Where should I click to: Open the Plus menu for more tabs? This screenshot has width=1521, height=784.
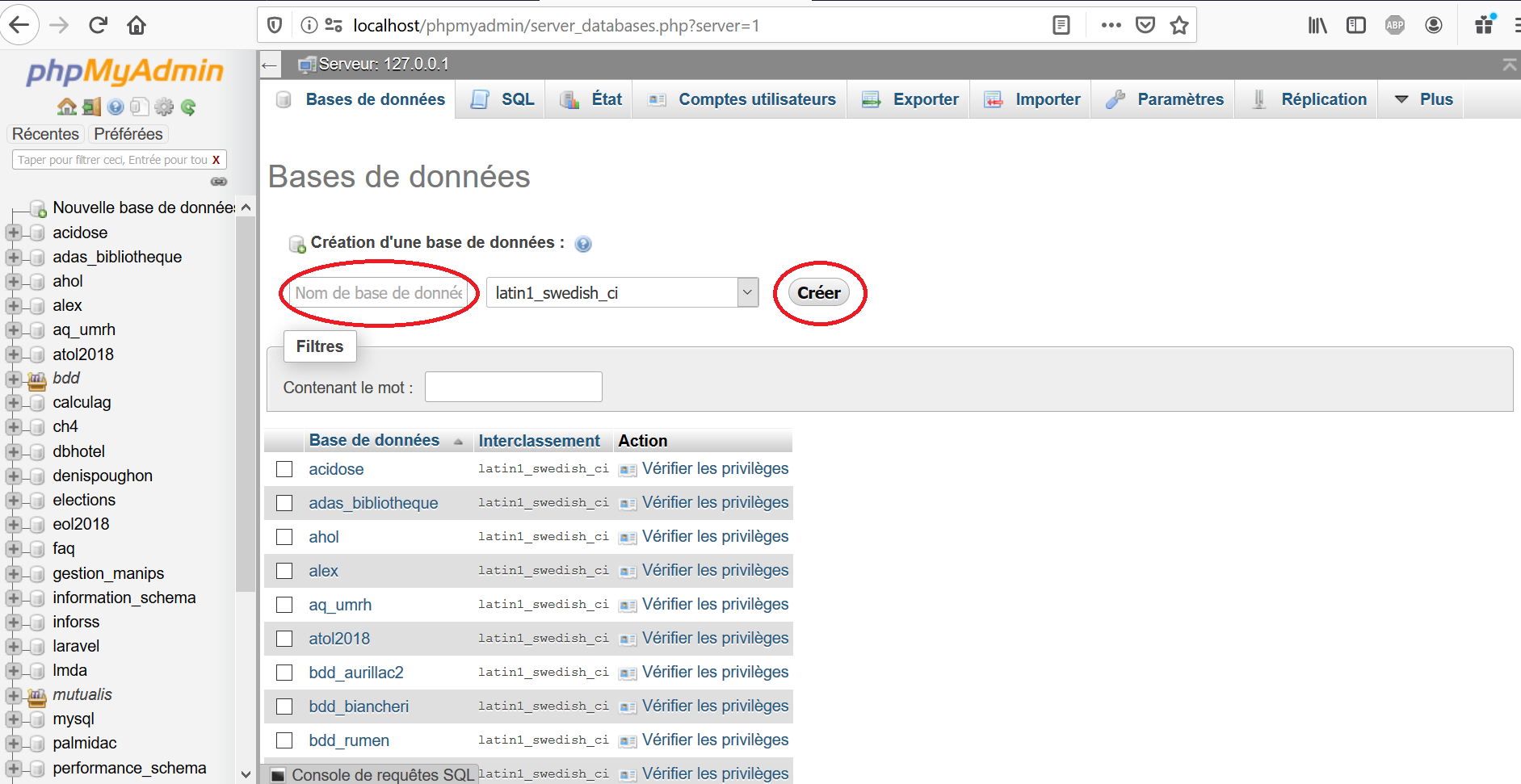[1425, 99]
